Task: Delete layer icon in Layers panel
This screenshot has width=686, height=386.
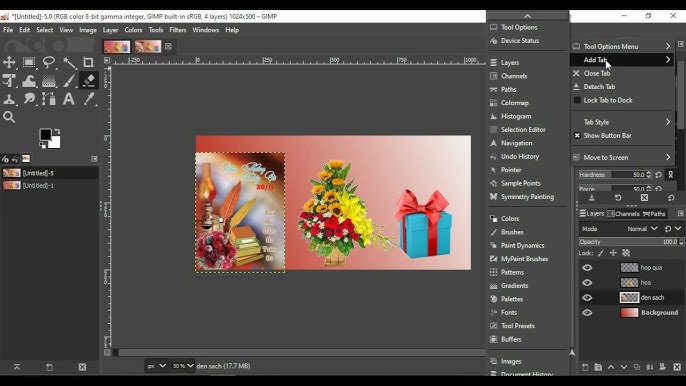Action: (x=677, y=367)
